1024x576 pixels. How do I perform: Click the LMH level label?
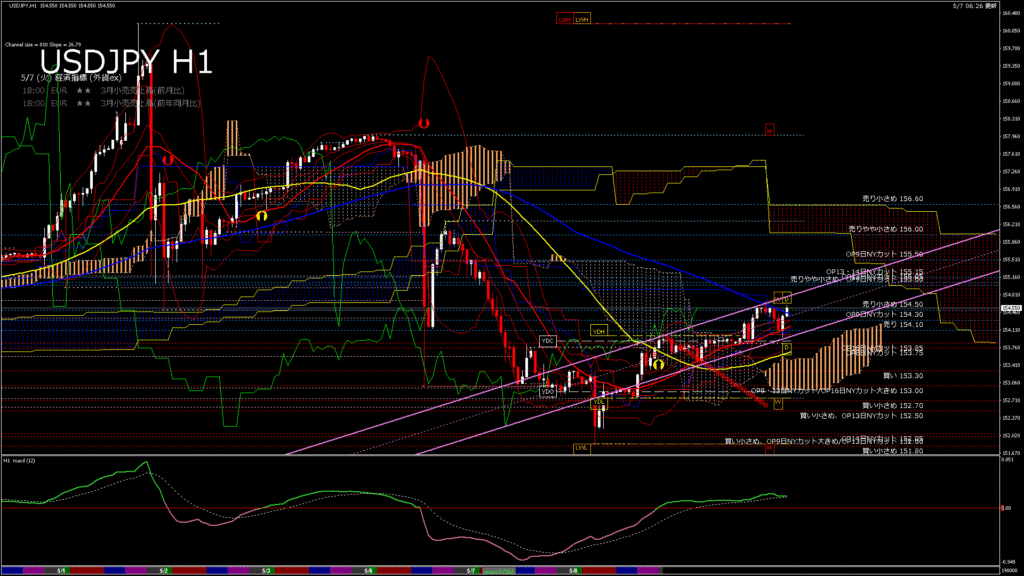point(565,19)
